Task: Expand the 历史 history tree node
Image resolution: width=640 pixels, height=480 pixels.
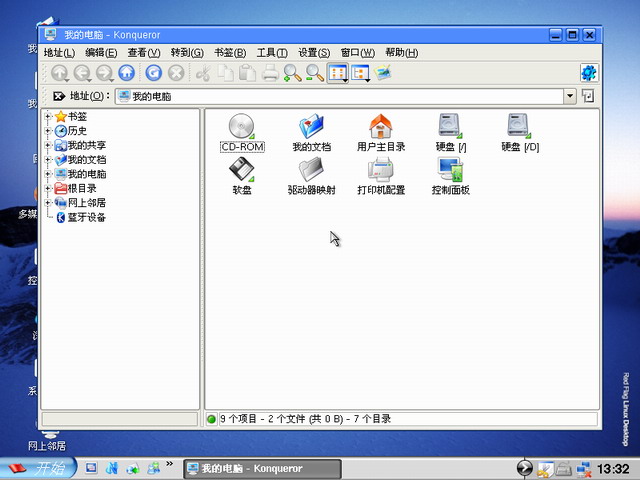Action: pyautogui.click(x=48, y=131)
